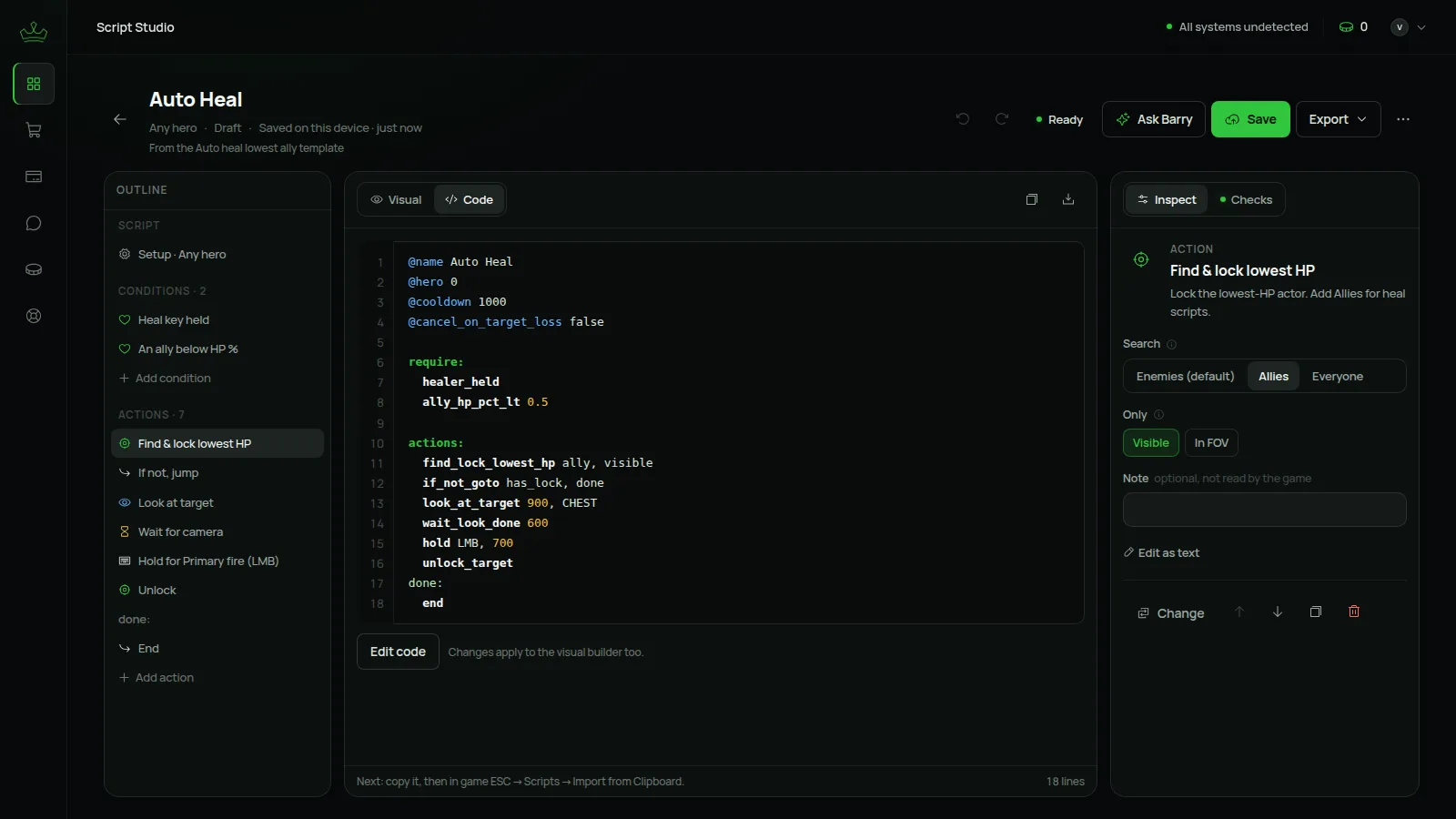Open the billing card sidebar icon

coord(34,177)
